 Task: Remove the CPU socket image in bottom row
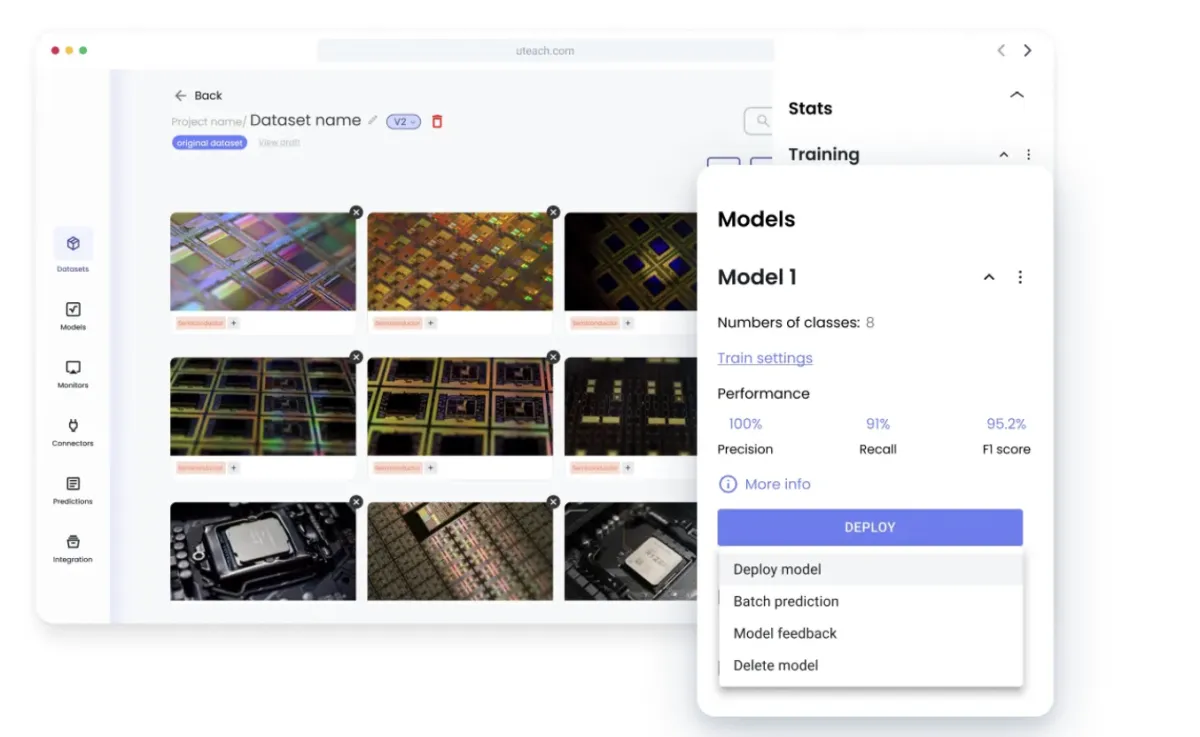(x=356, y=502)
